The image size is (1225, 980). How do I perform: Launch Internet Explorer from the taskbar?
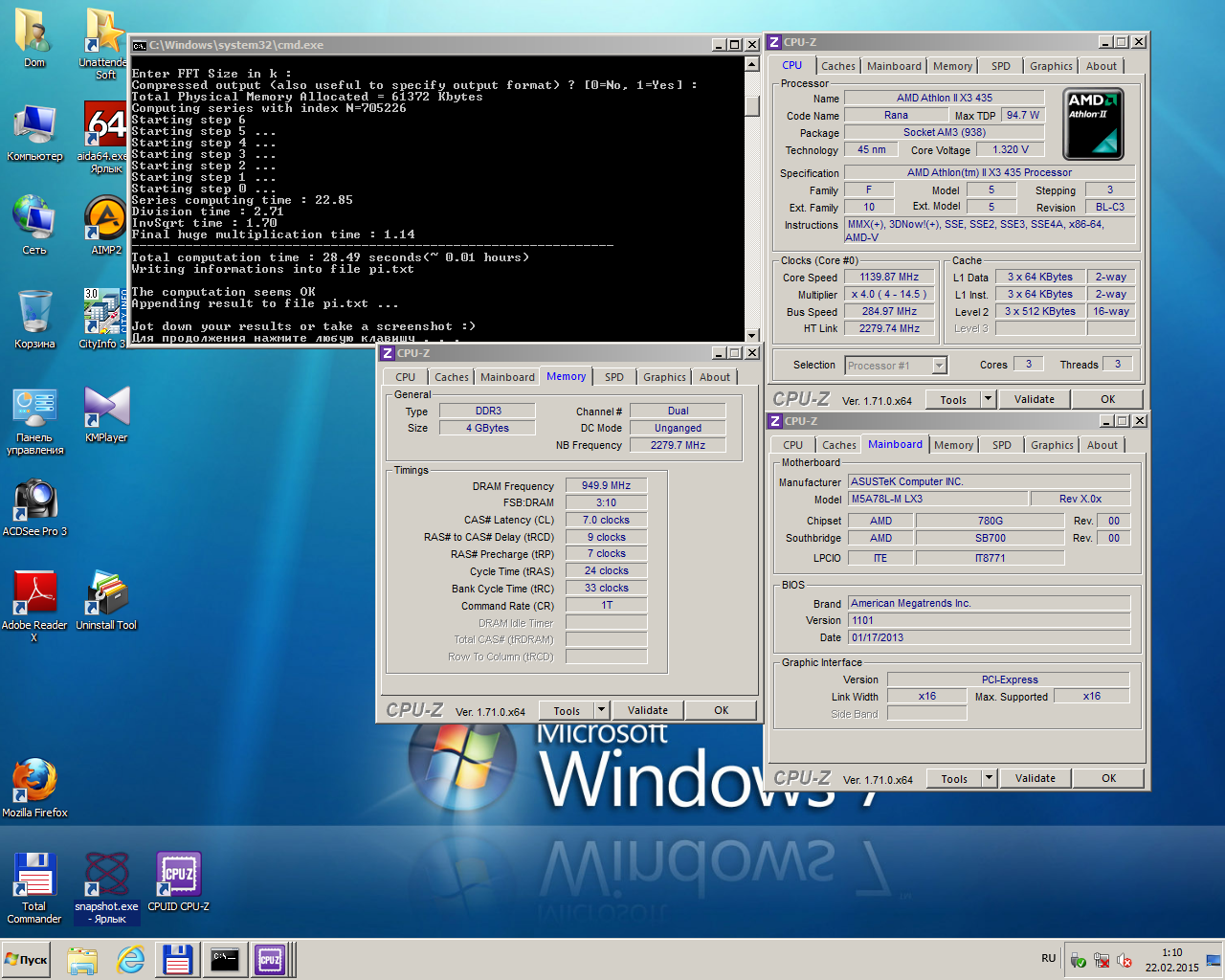point(130,960)
